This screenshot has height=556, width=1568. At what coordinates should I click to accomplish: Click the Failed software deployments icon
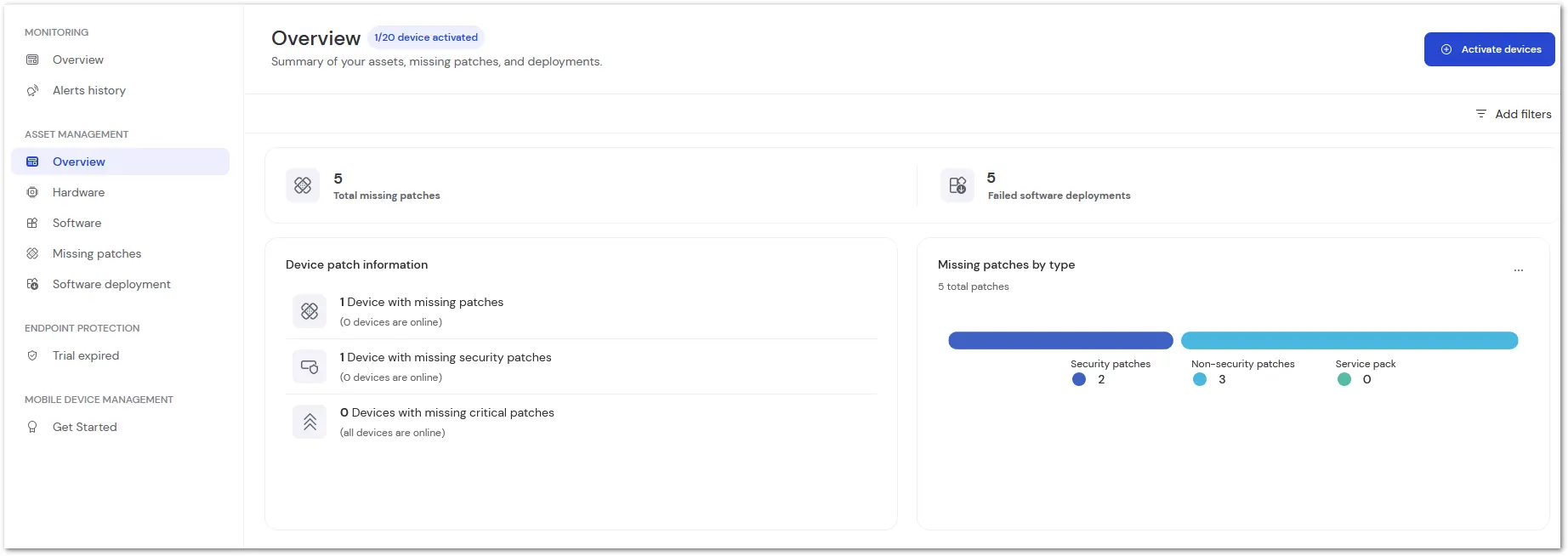(957, 185)
